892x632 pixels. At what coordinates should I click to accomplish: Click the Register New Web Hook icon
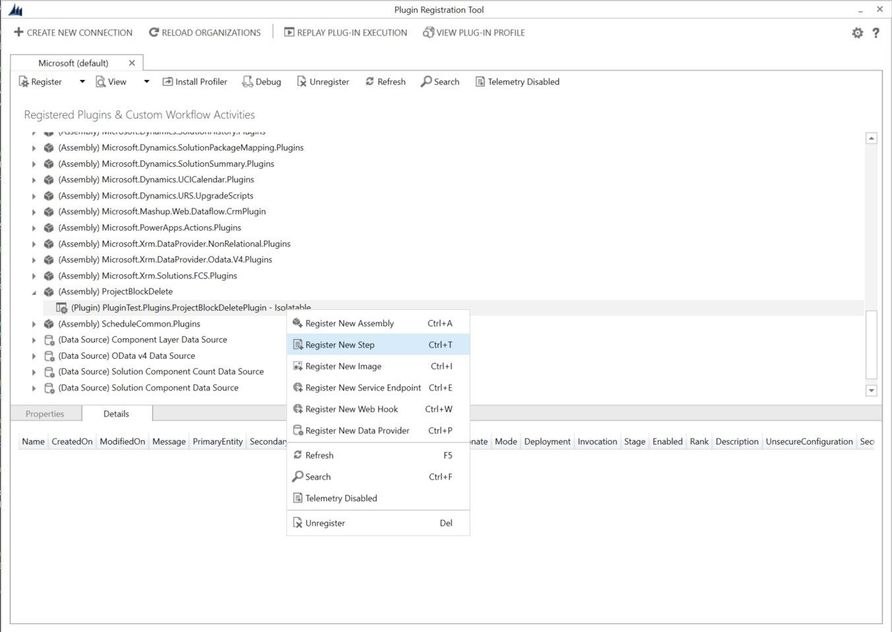click(298, 409)
